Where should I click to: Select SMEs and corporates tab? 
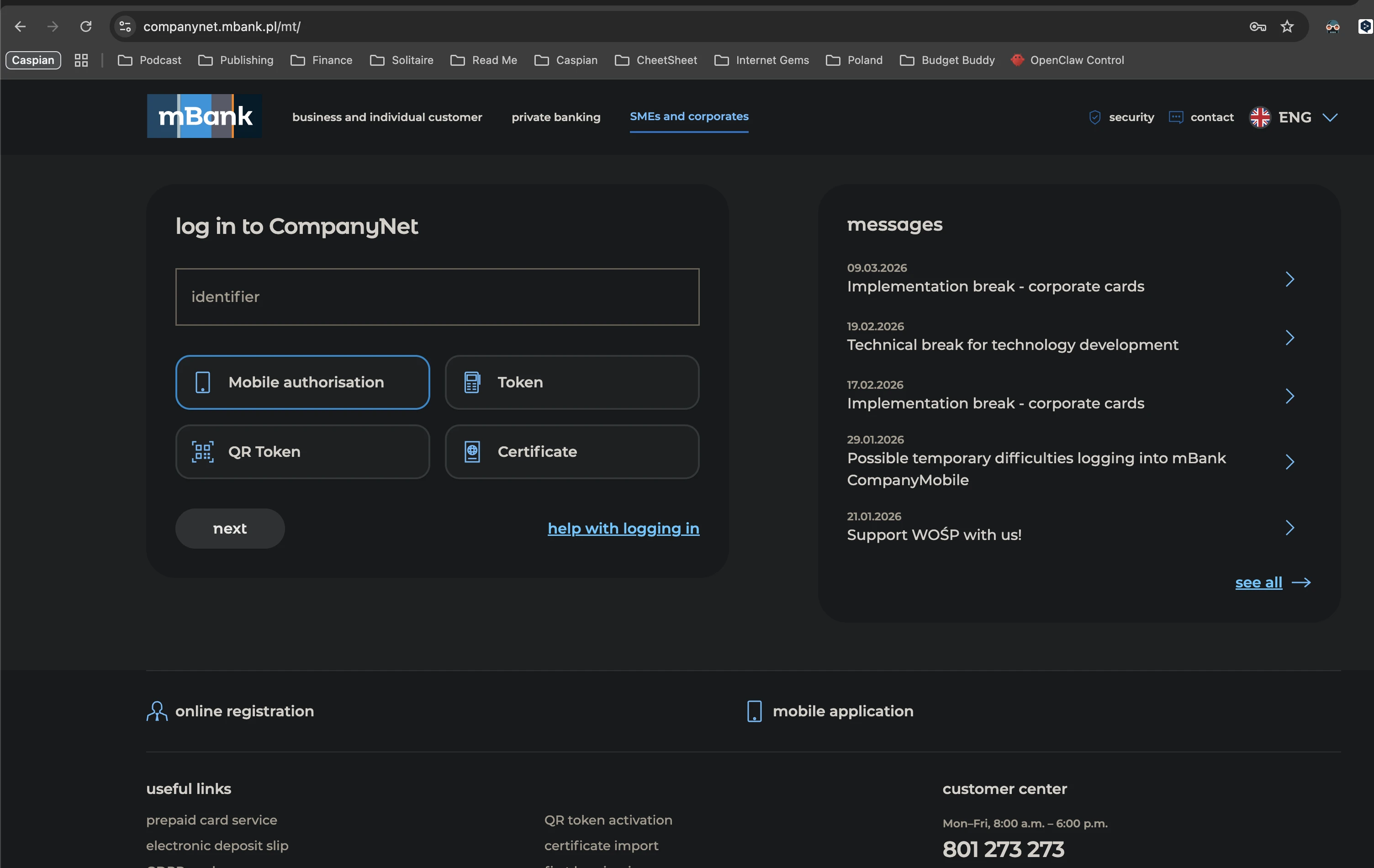(689, 116)
